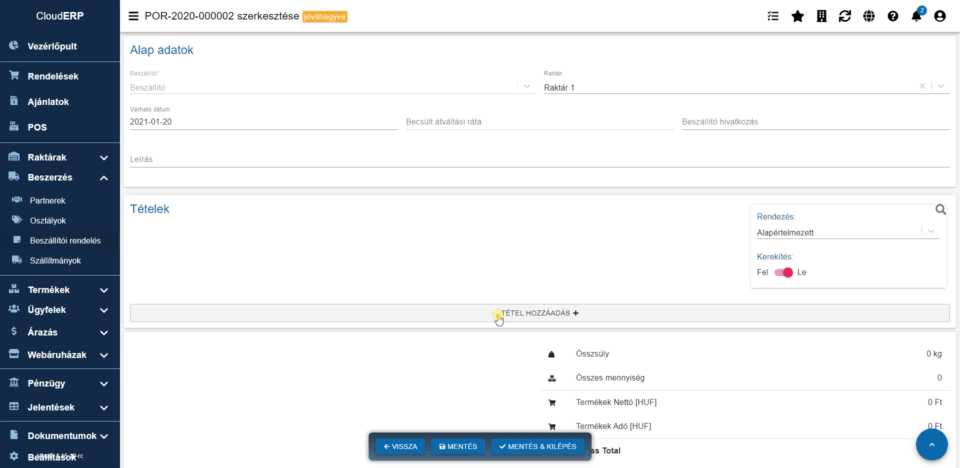Click the file icon beside Dokumentumok
This screenshot has height=468, width=960.
tap(14, 436)
